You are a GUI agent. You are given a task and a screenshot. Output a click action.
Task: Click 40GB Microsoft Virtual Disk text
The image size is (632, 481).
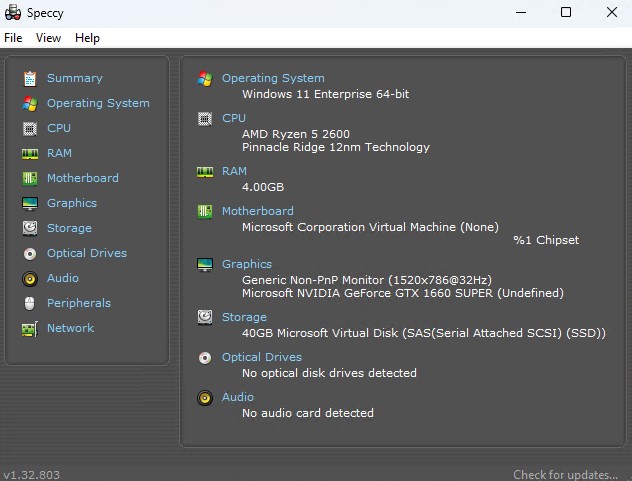click(x=424, y=333)
